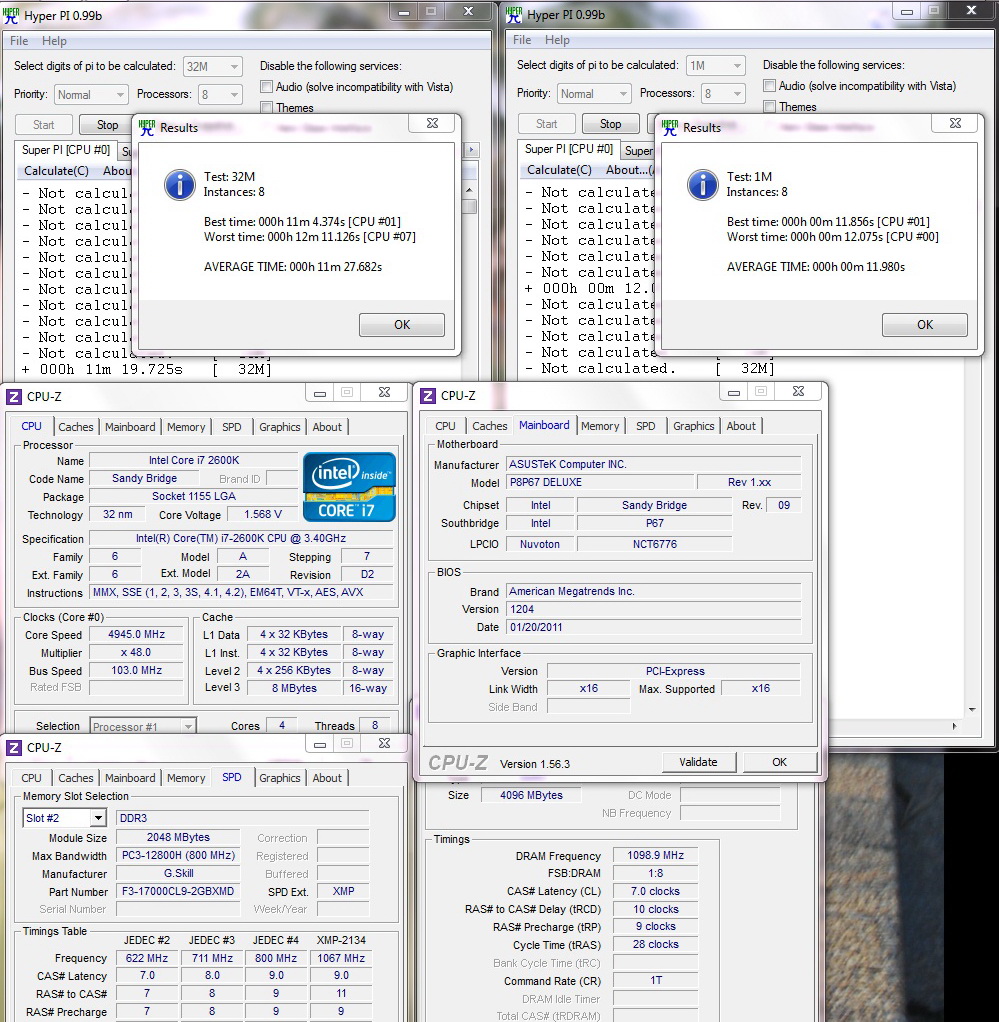Toggle Themes checkbox in right Hyper PI
999x1022 pixels.
pyautogui.click(x=769, y=106)
